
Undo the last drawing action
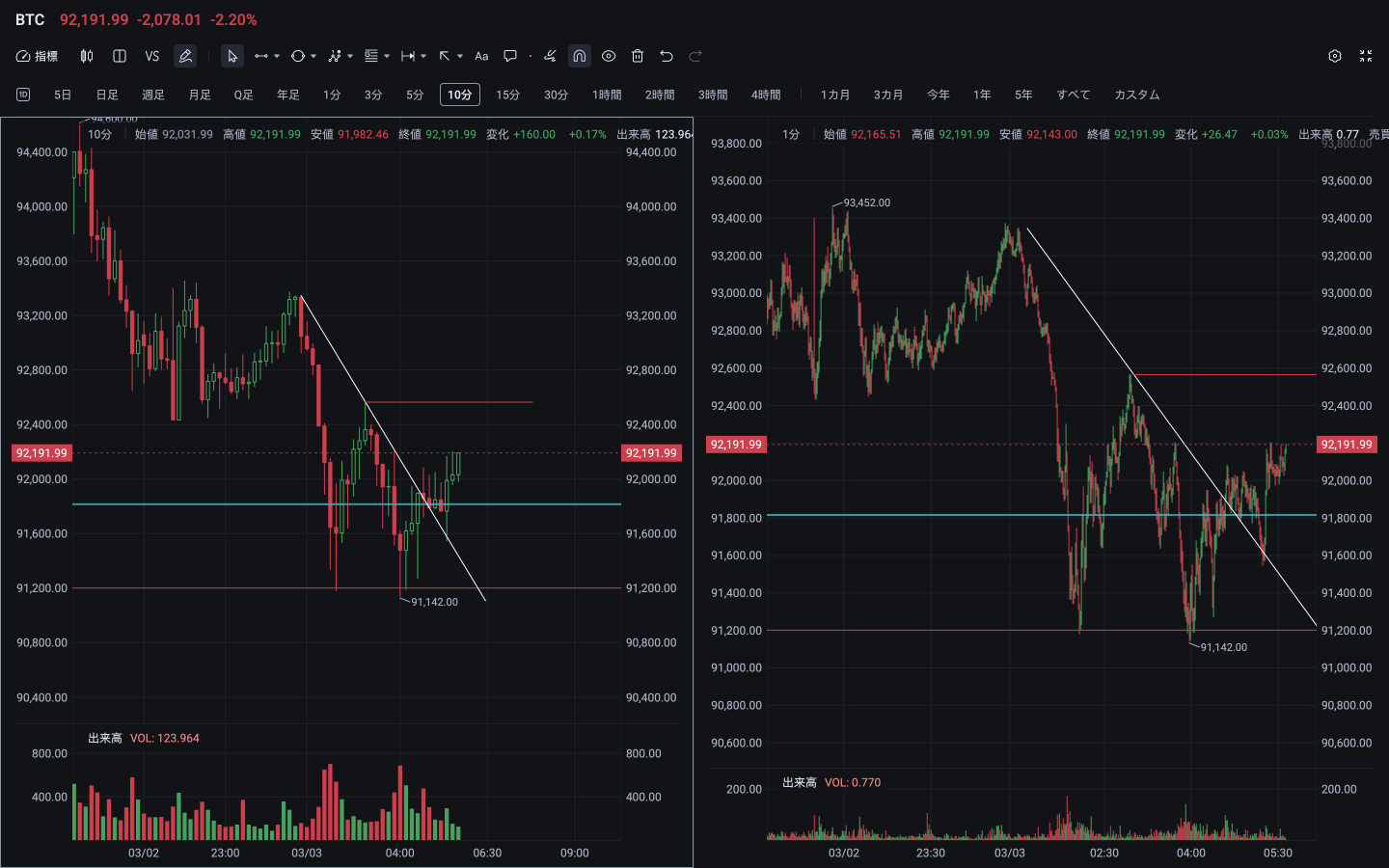(x=667, y=56)
